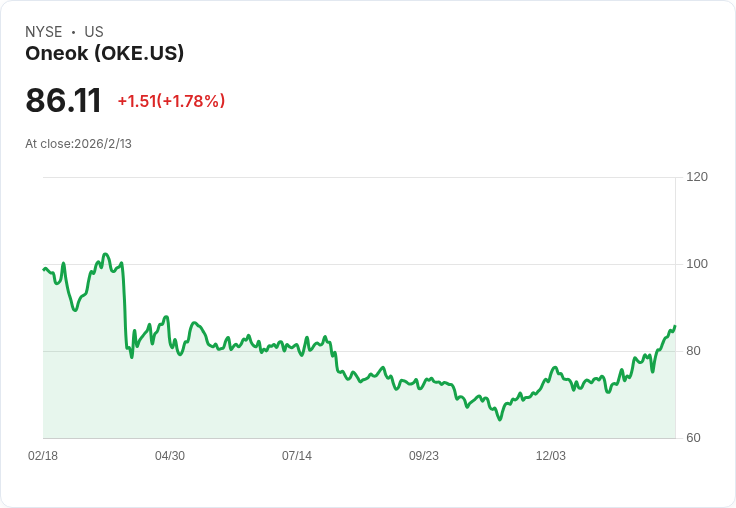Select the 04/30 date axis label
Image resolution: width=736 pixels, height=508 pixels.
click(x=170, y=456)
